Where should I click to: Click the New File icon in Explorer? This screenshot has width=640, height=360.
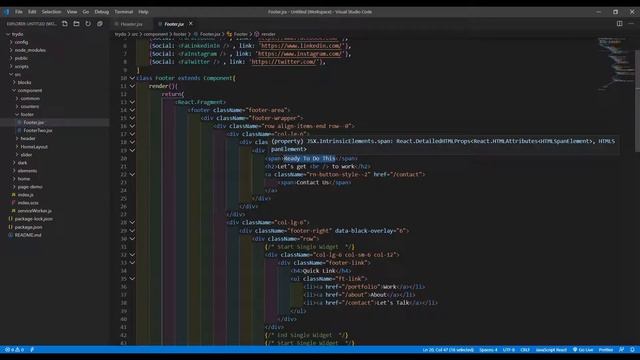pos(65,24)
